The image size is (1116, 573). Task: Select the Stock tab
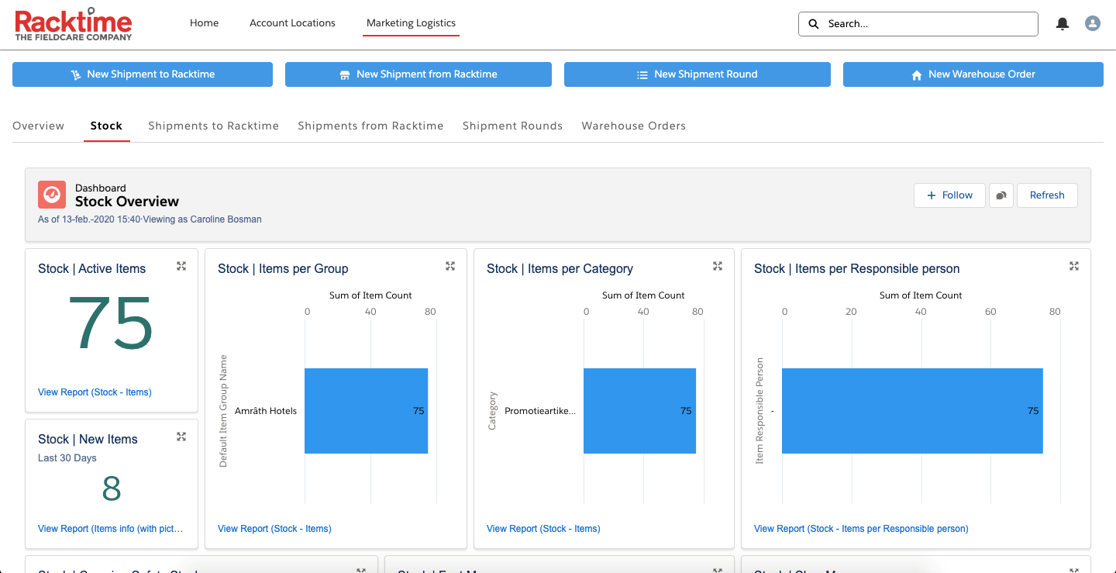point(106,125)
